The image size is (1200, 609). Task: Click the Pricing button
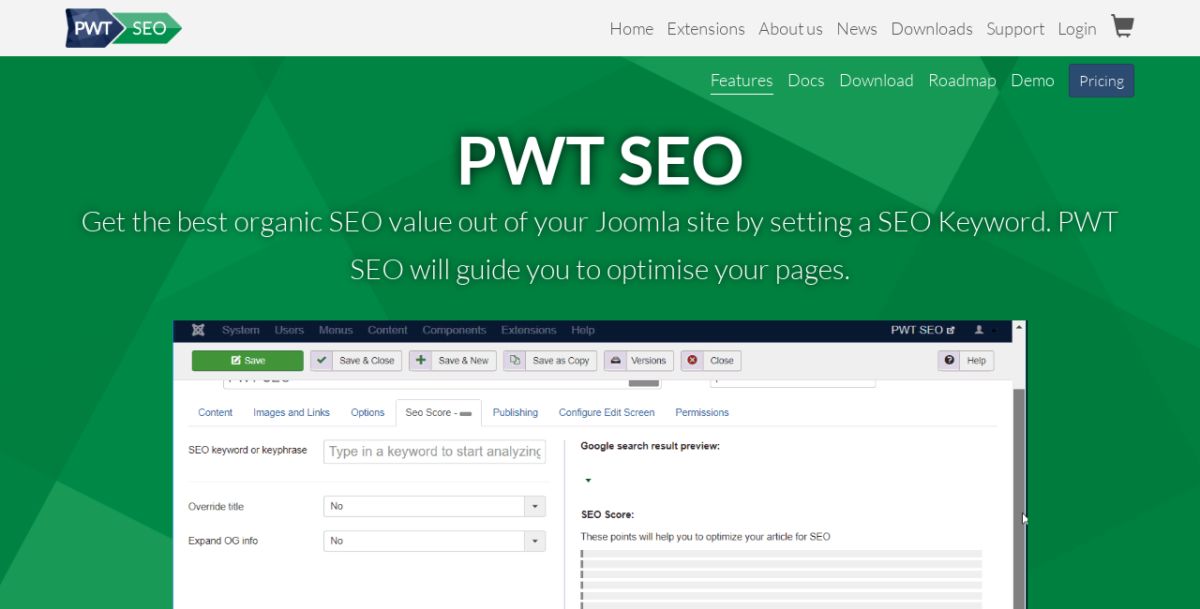point(1101,81)
